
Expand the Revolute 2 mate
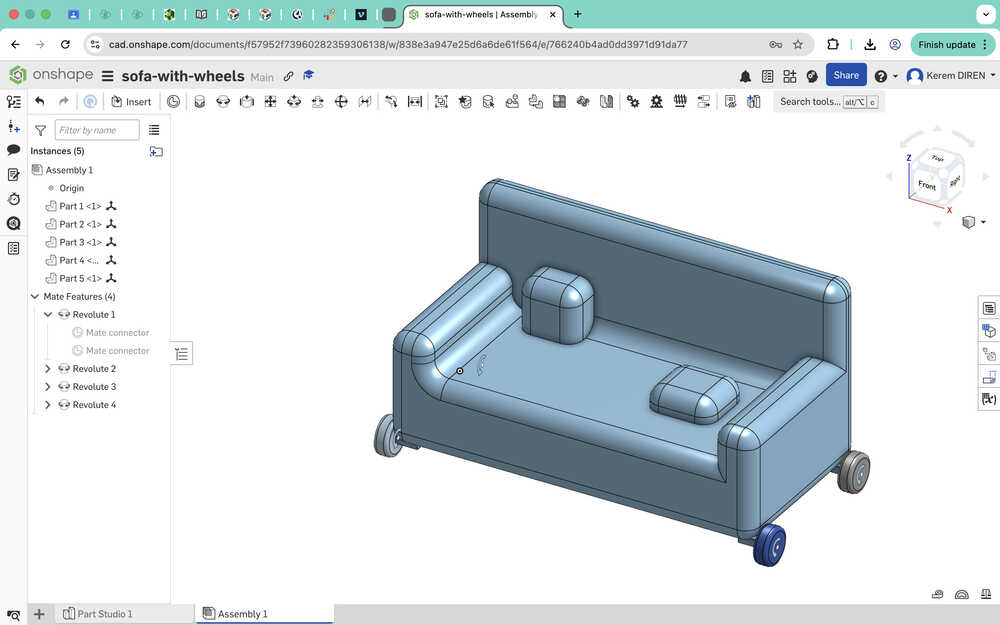point(48,369)
